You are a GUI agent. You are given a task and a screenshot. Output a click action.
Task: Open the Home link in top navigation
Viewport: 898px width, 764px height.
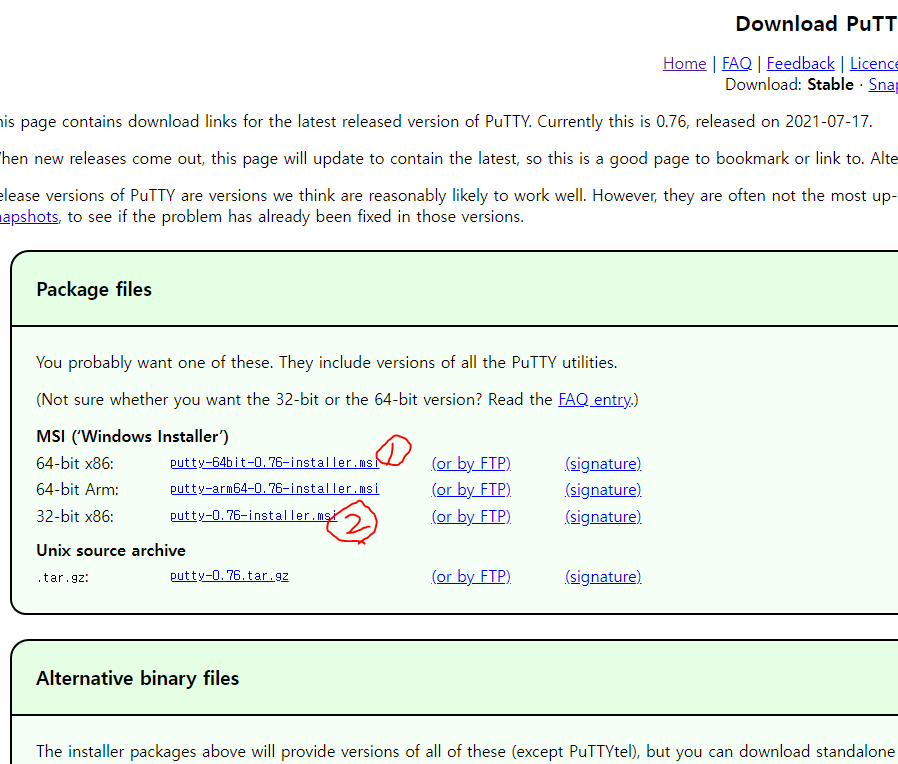684,63
